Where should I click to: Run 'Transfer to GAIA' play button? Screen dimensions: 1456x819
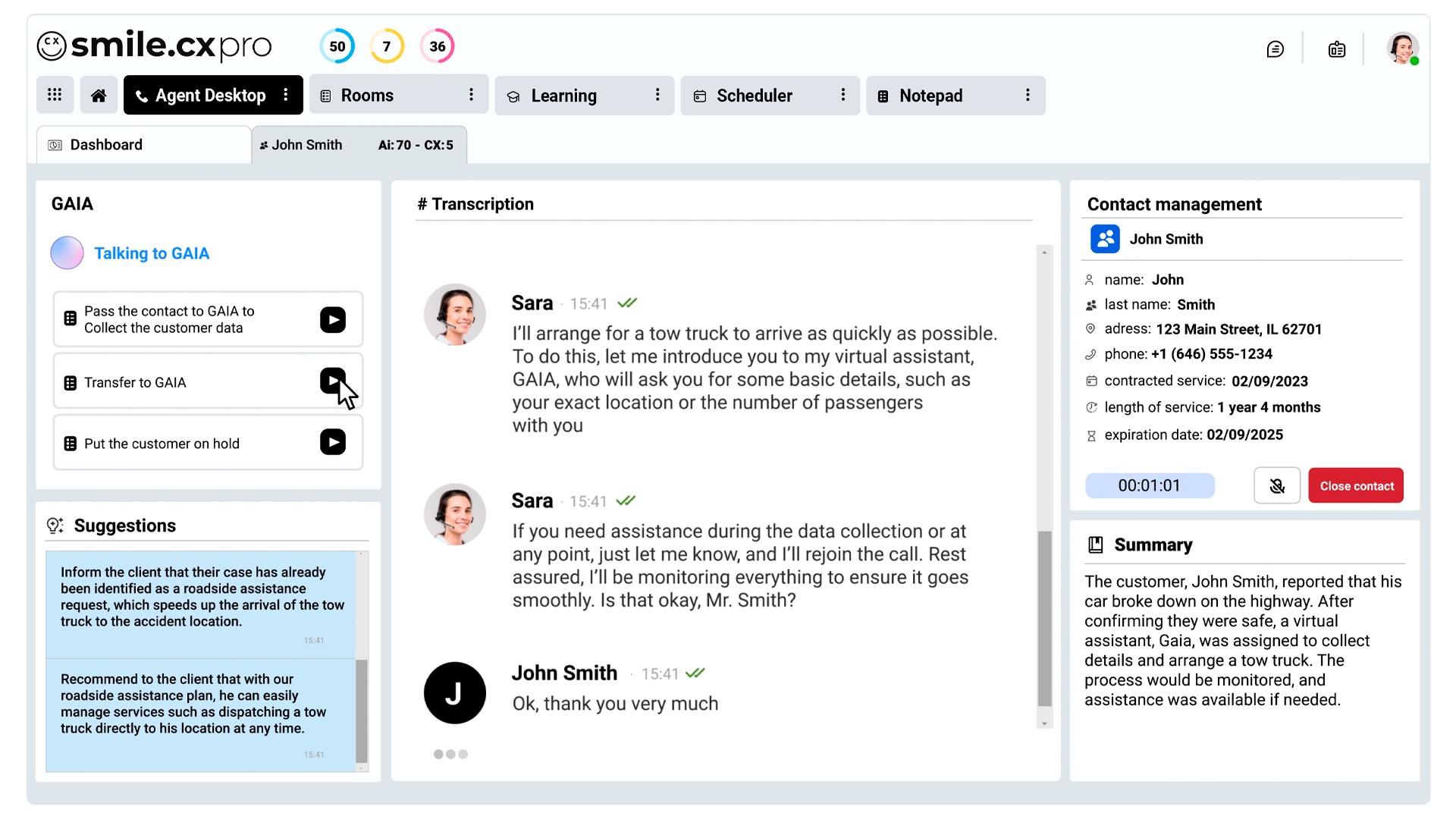click(332, 381)
